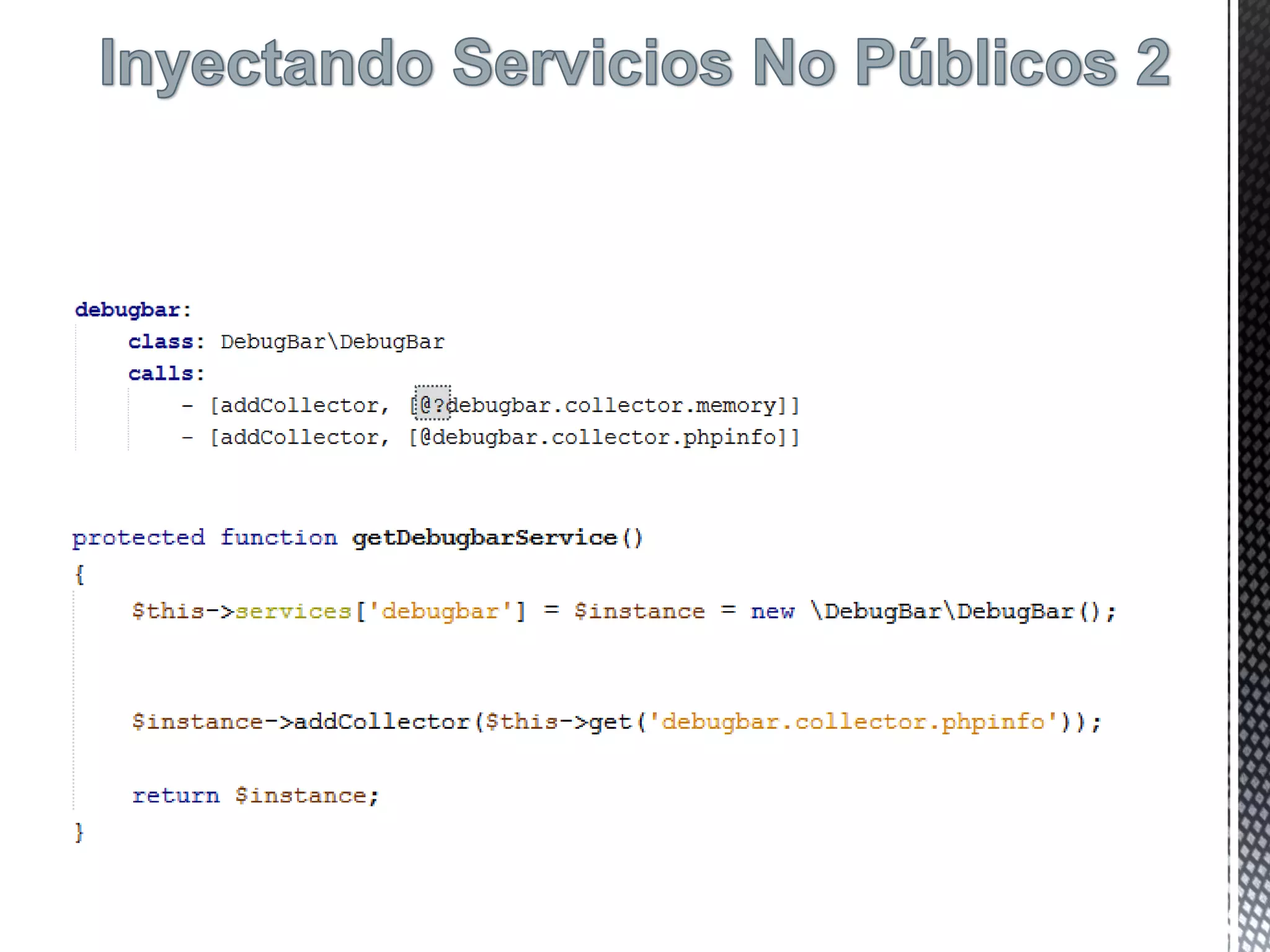Image resolution: width=1270 pixels, height=952 pixels.
Task: Click the blue 'new' keyword
Action: coord(772,612)
